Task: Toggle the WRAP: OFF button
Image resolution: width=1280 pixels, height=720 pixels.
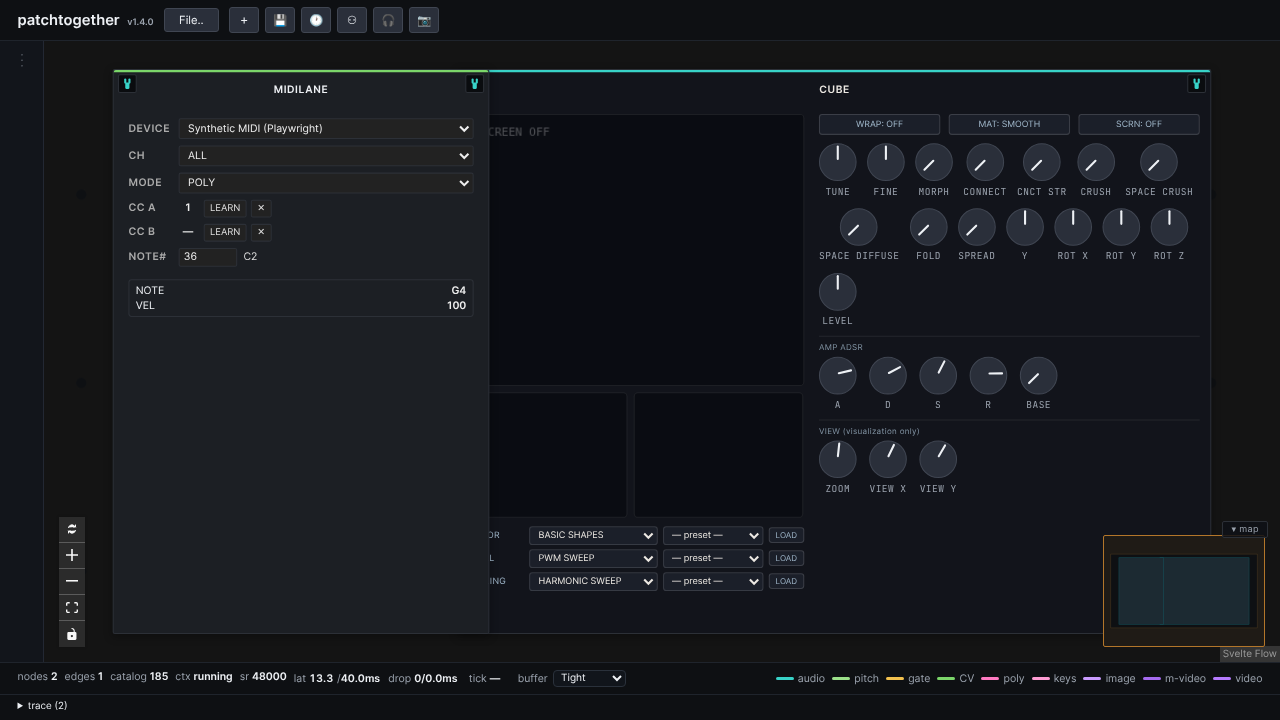Action: coord(879,124)
